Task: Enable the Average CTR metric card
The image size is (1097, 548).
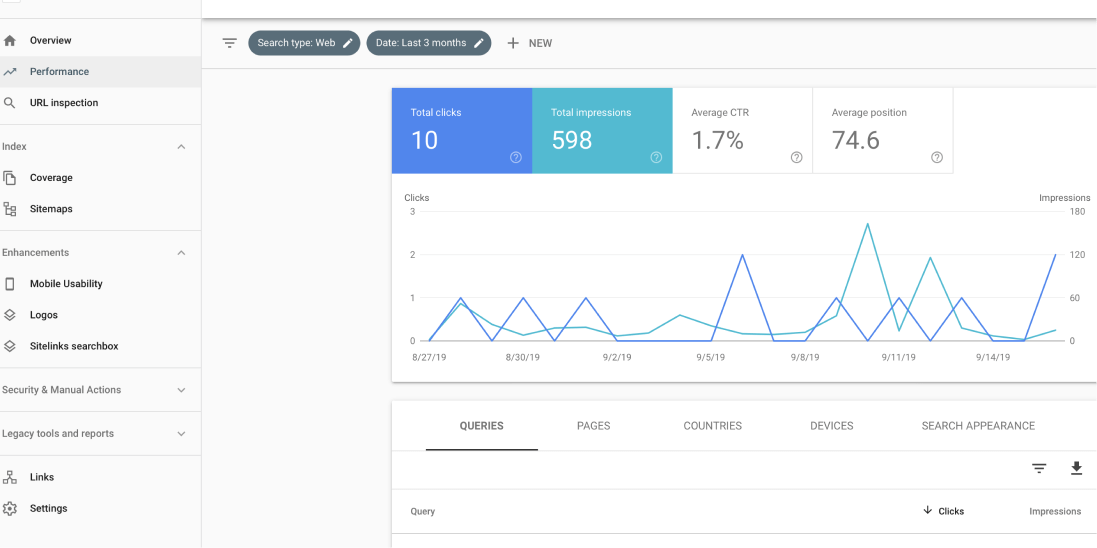Action: point(742,131)
